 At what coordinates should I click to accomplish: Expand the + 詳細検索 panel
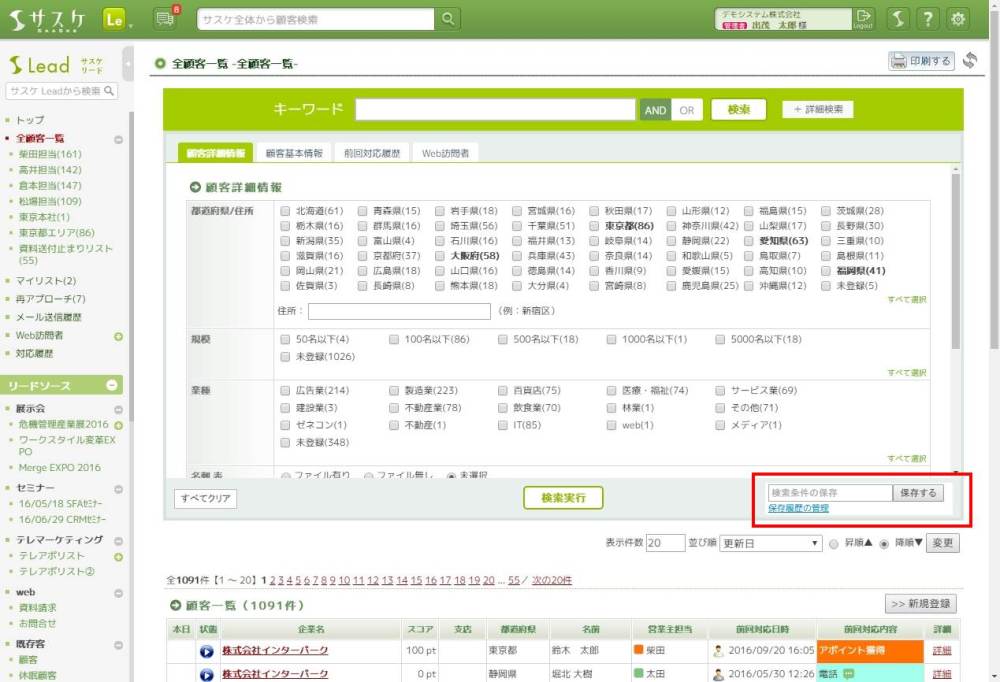point(819,109)
